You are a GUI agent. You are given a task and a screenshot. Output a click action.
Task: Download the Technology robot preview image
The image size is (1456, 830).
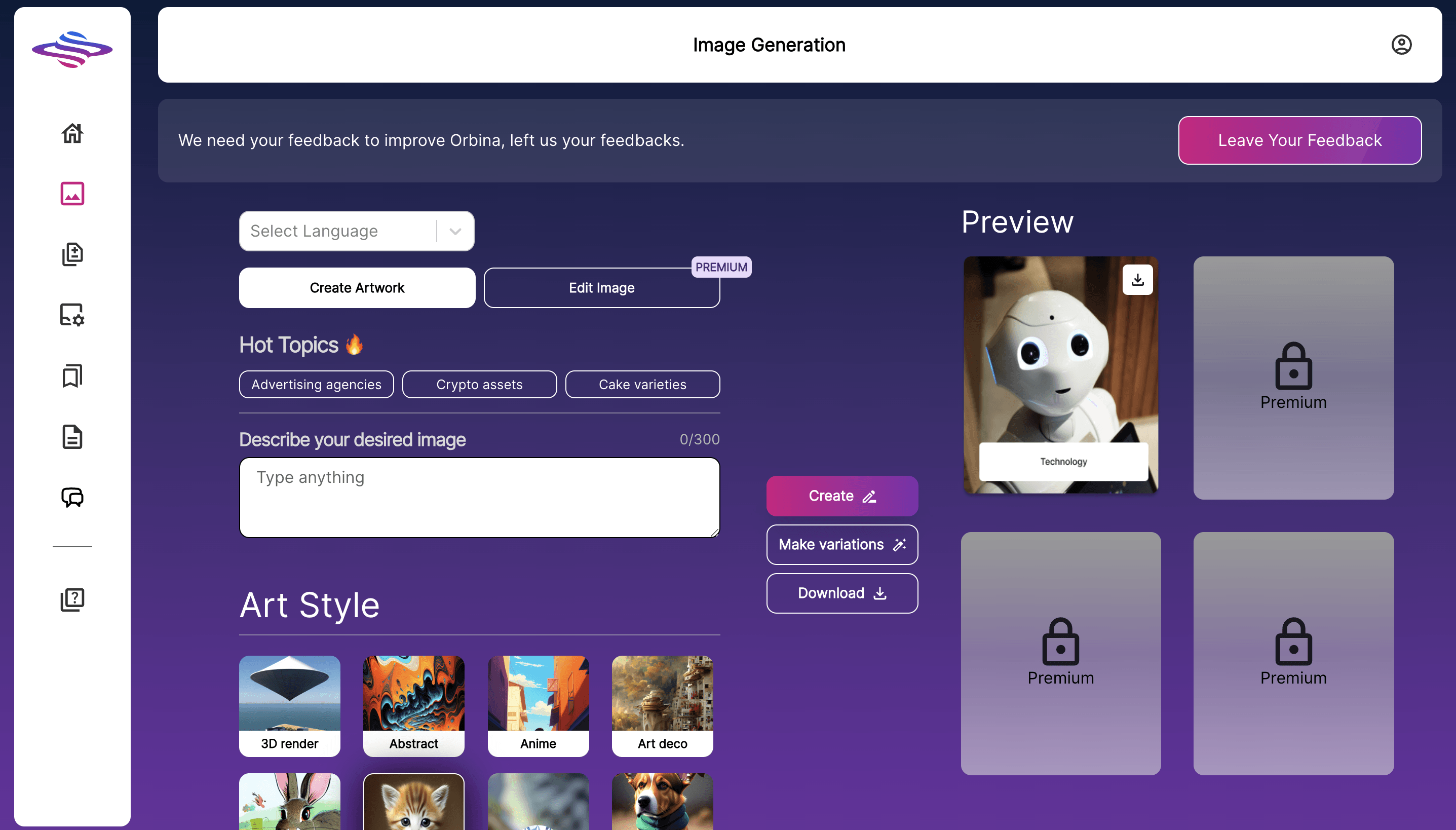coord(1137,280)
